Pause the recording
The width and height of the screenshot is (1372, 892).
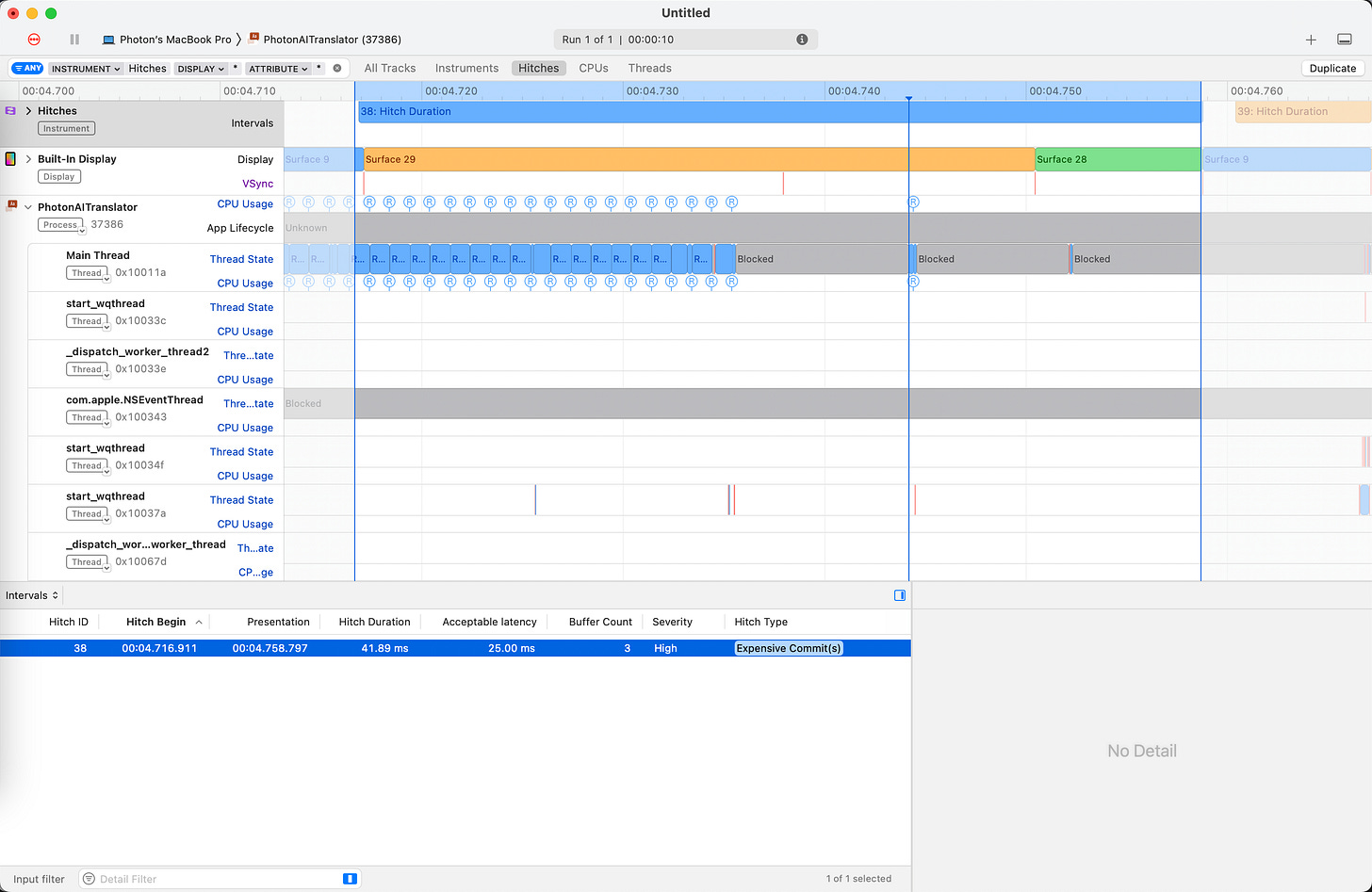pos(74,40)
